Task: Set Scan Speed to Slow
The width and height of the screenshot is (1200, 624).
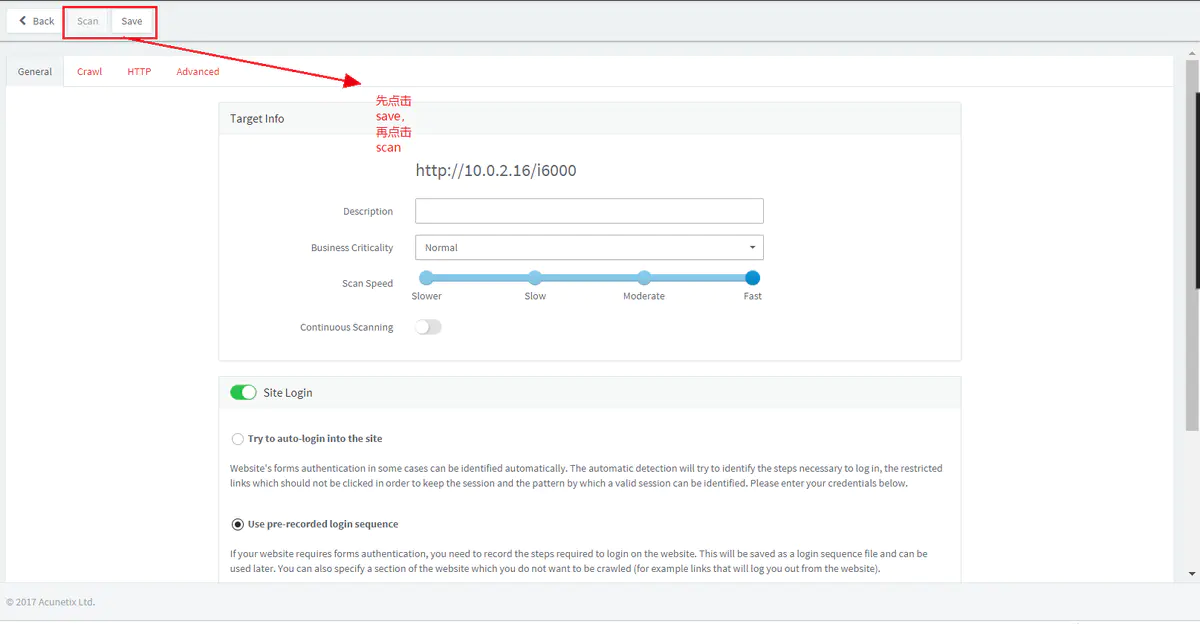Action: click(535, 278)
